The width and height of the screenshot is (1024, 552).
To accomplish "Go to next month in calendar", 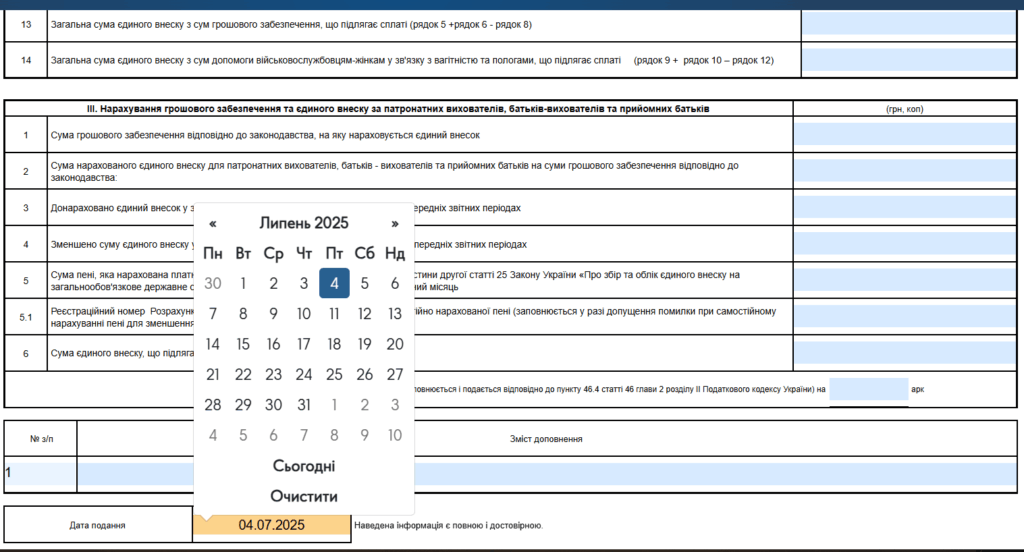I will point(394,223).
